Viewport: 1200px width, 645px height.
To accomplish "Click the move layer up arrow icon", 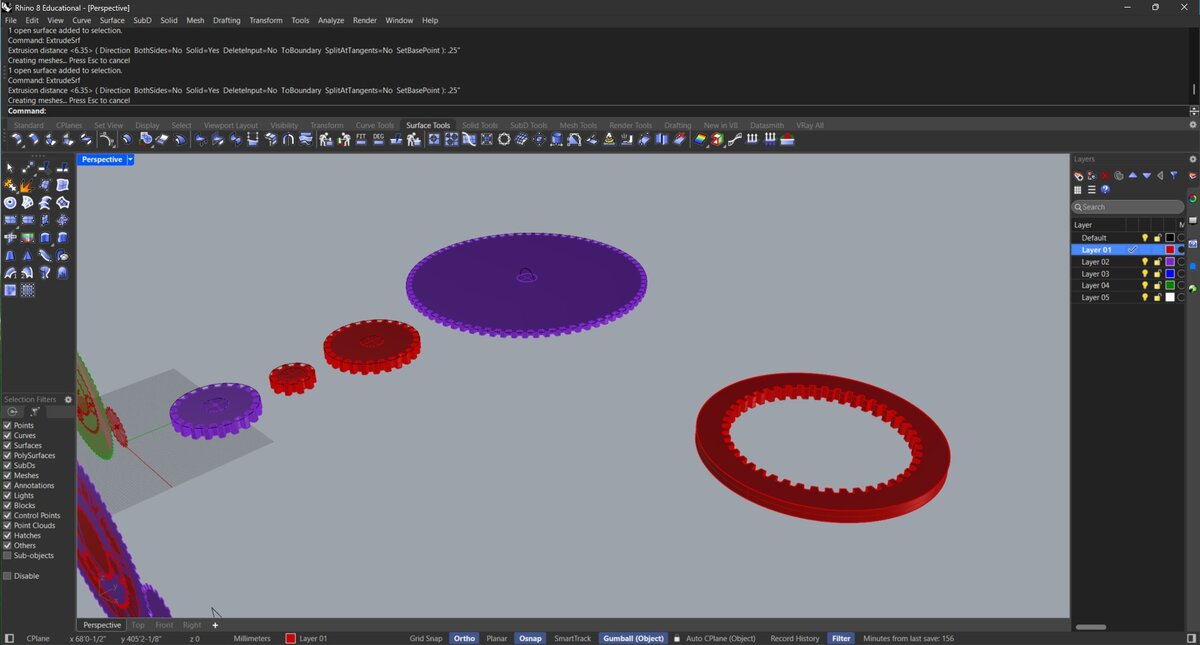I will 1133,175.
